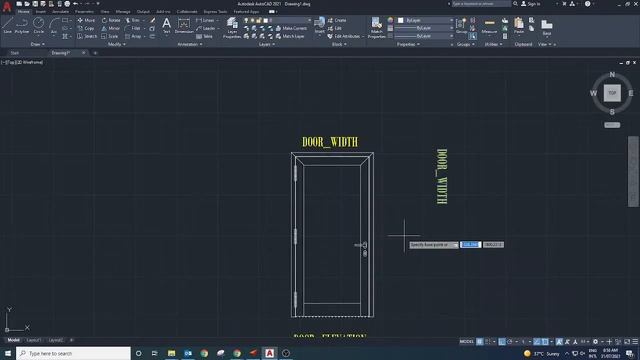Switch to the Annotate ribbon tab

tap(60, 12)
